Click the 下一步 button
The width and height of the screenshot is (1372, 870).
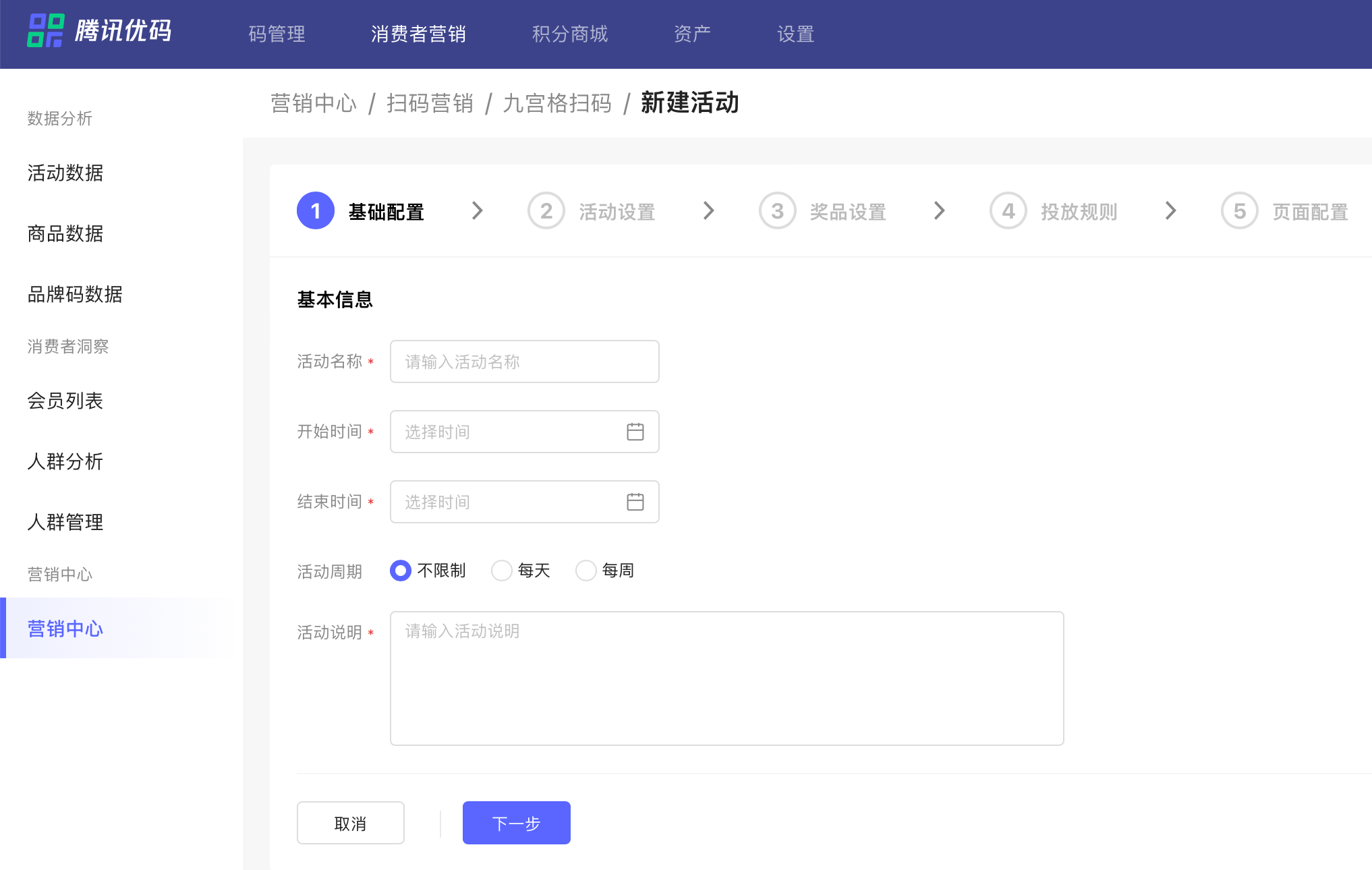click(517, 823)
